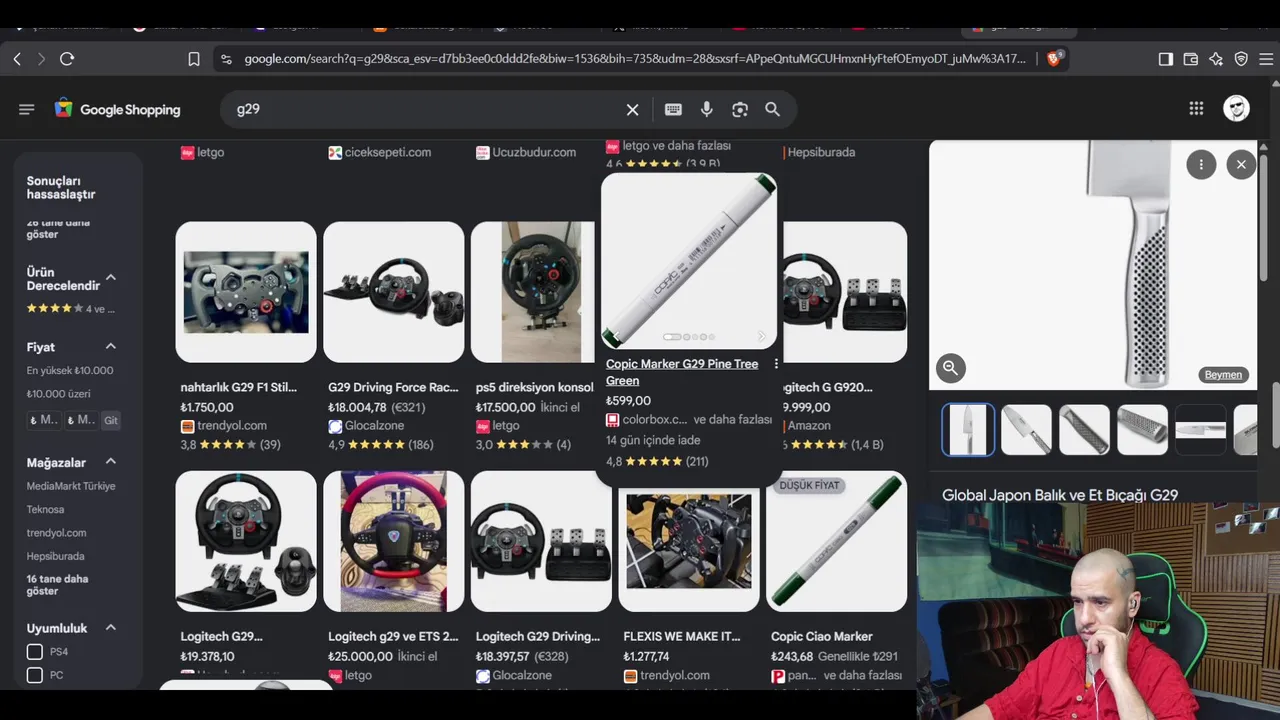Select the first knife thumbnail in preview strip
This screenshot has width=1280, height=720.
click(x=968, y=430)
